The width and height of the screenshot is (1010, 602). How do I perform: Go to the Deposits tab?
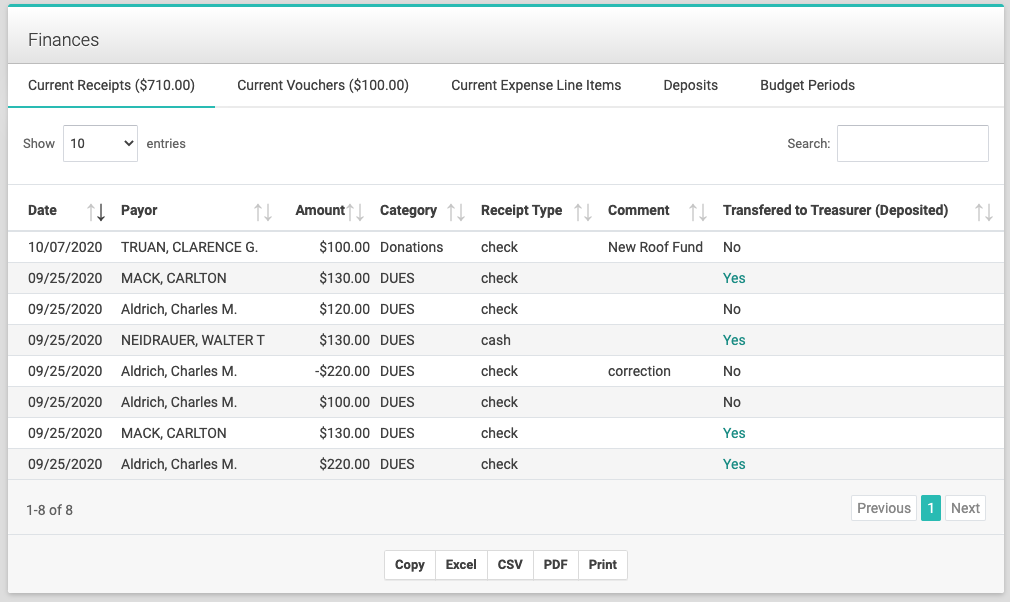tap(691, 85)
